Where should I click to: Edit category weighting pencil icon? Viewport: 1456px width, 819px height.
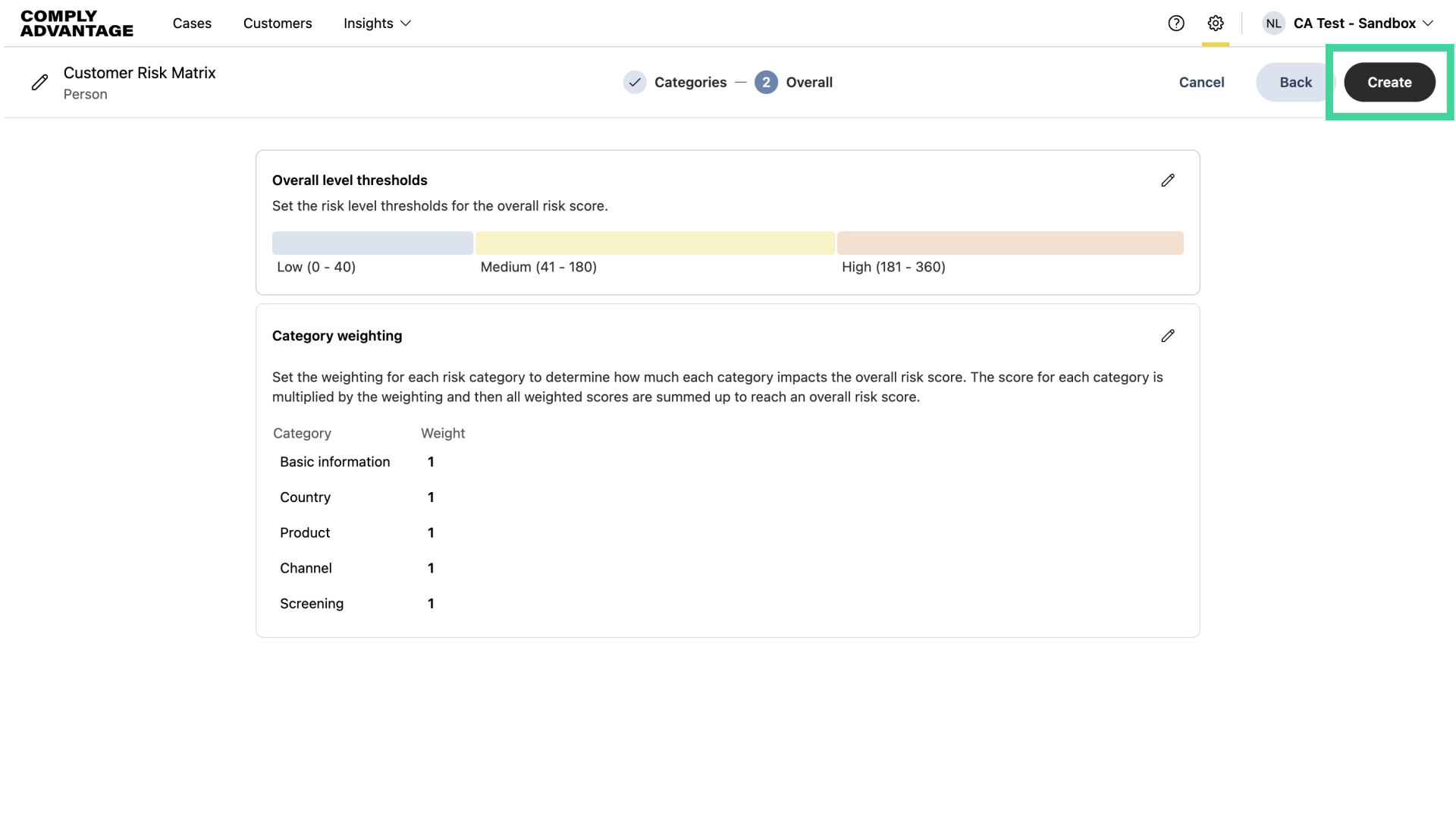click(1168, 336)
